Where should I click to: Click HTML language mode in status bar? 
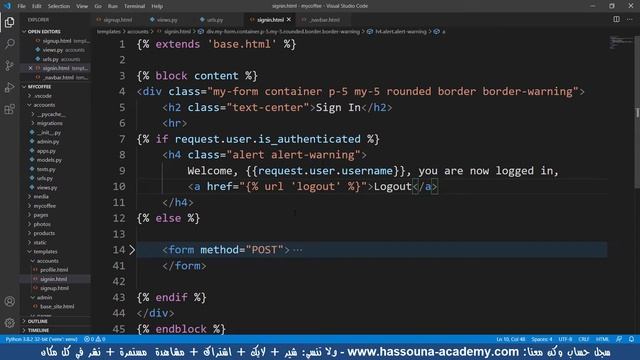pos(602,339)
